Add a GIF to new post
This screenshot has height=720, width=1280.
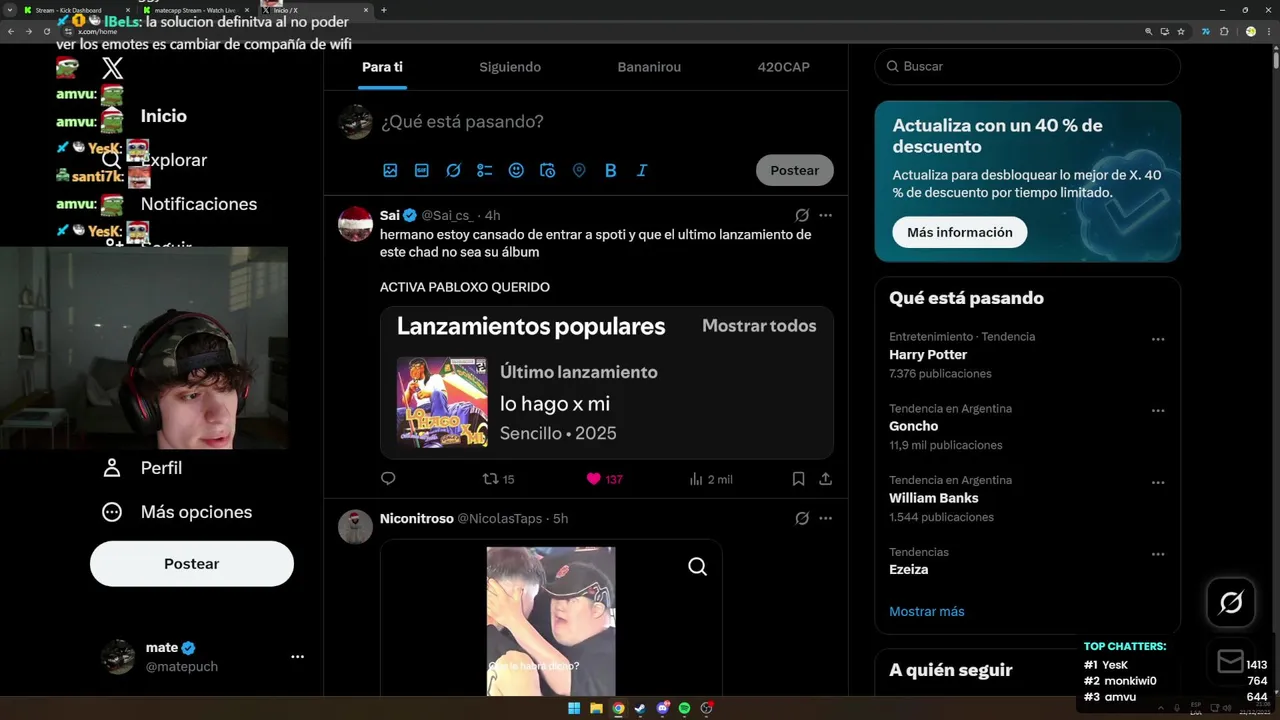click(x=422, y=171)
